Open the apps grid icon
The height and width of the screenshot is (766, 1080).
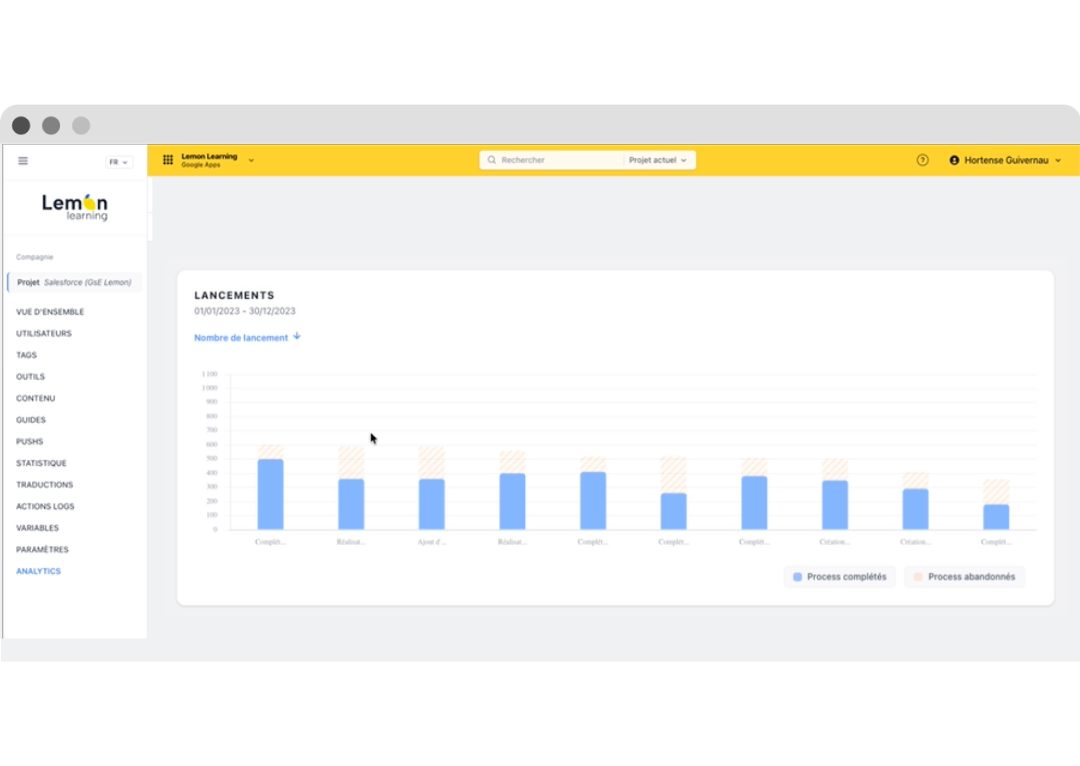168,160
